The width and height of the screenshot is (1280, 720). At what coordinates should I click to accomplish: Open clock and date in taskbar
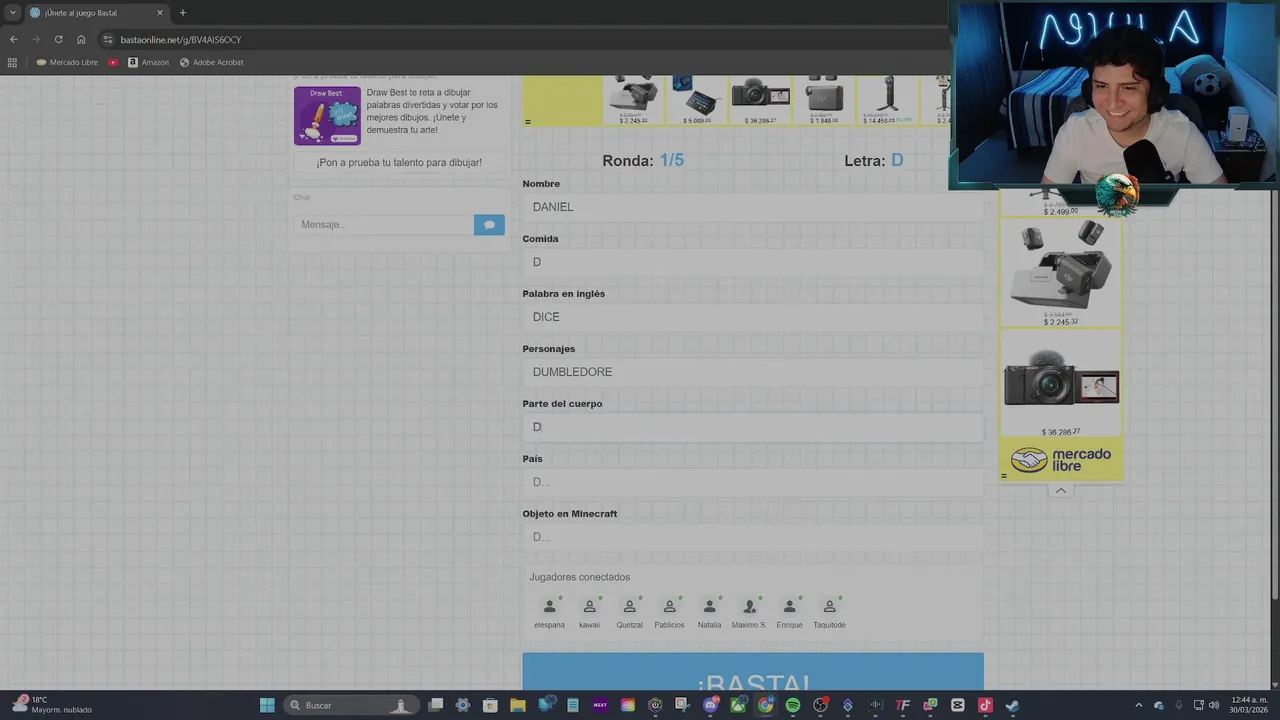[1249, 705]
